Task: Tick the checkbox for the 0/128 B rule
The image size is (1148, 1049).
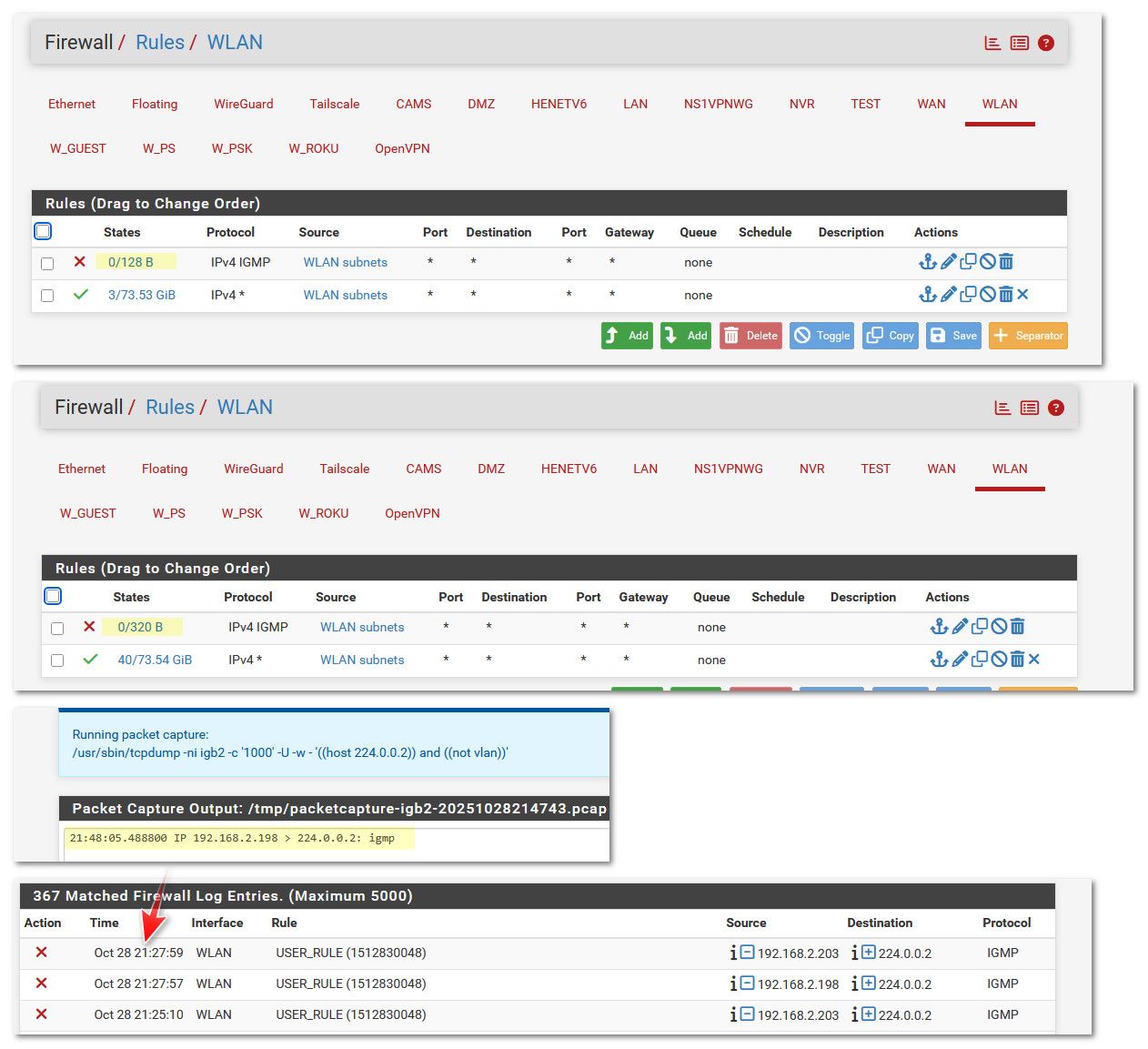Action: click(x=47, y=264)
